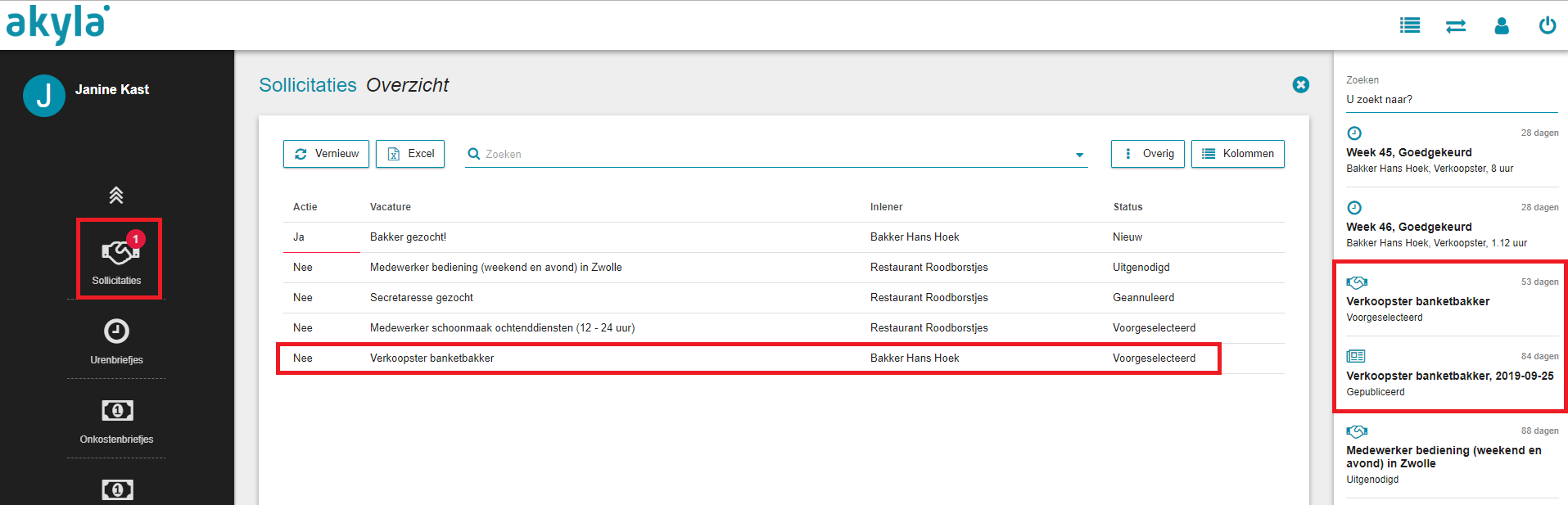The image size is (1568, 505).
Task: Sort by the Inlener column header
Action: [x=886, y=207]
